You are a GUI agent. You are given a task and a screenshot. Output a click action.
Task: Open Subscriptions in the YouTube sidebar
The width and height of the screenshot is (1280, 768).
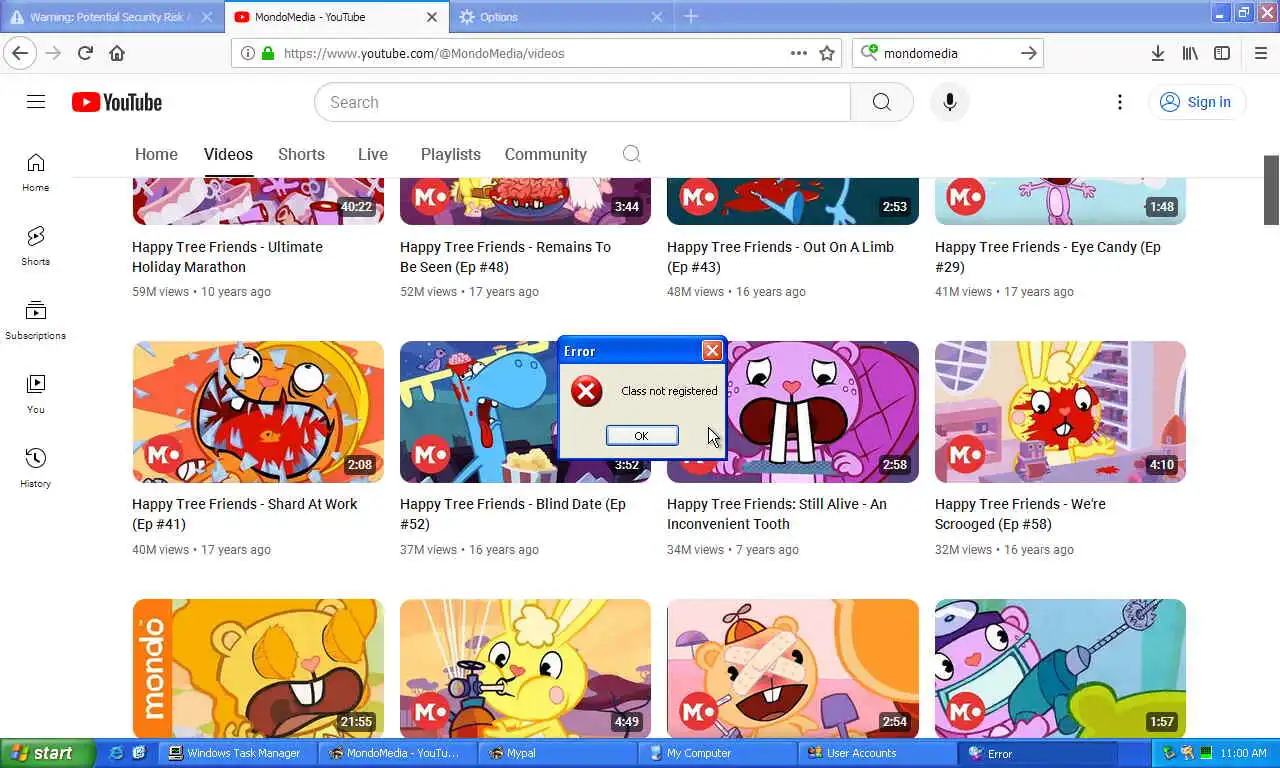click(x=36, y=320)
